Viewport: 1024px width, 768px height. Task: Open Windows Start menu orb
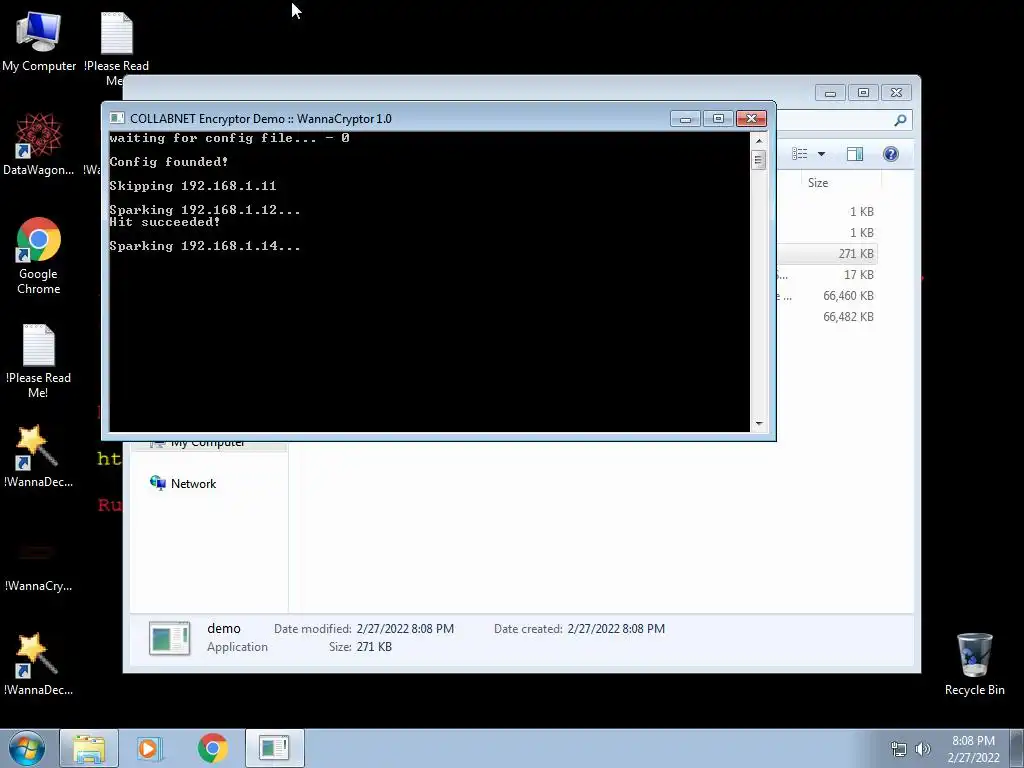(x=27, y=748)
